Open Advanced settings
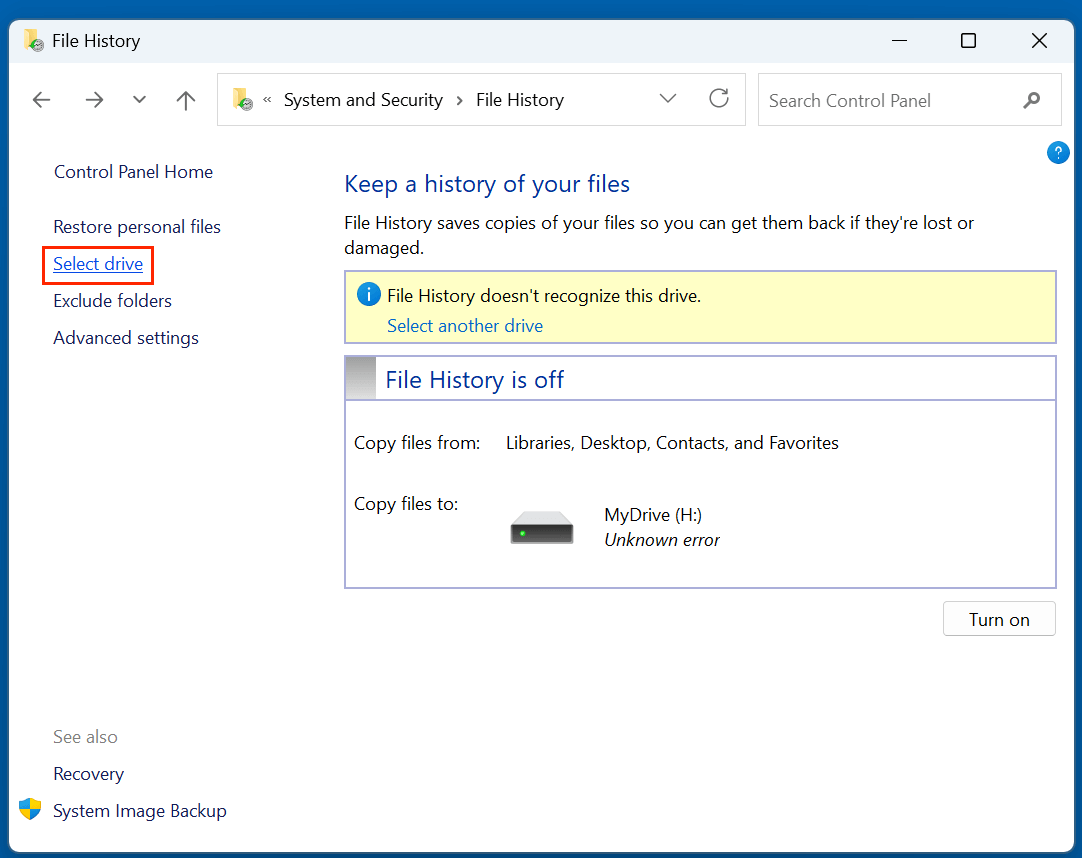 pos(125,337)
